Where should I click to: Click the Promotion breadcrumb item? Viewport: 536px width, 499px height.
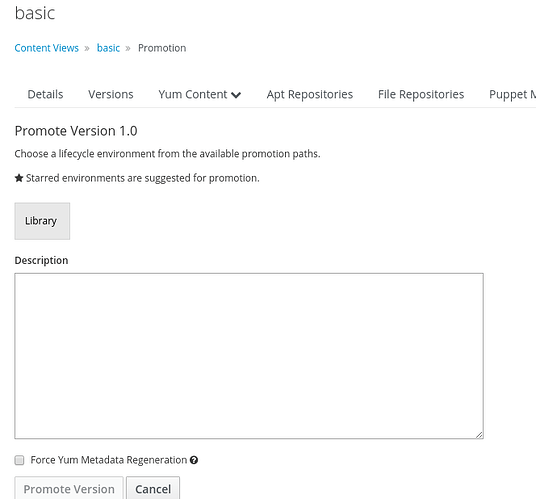pos(162,48)
